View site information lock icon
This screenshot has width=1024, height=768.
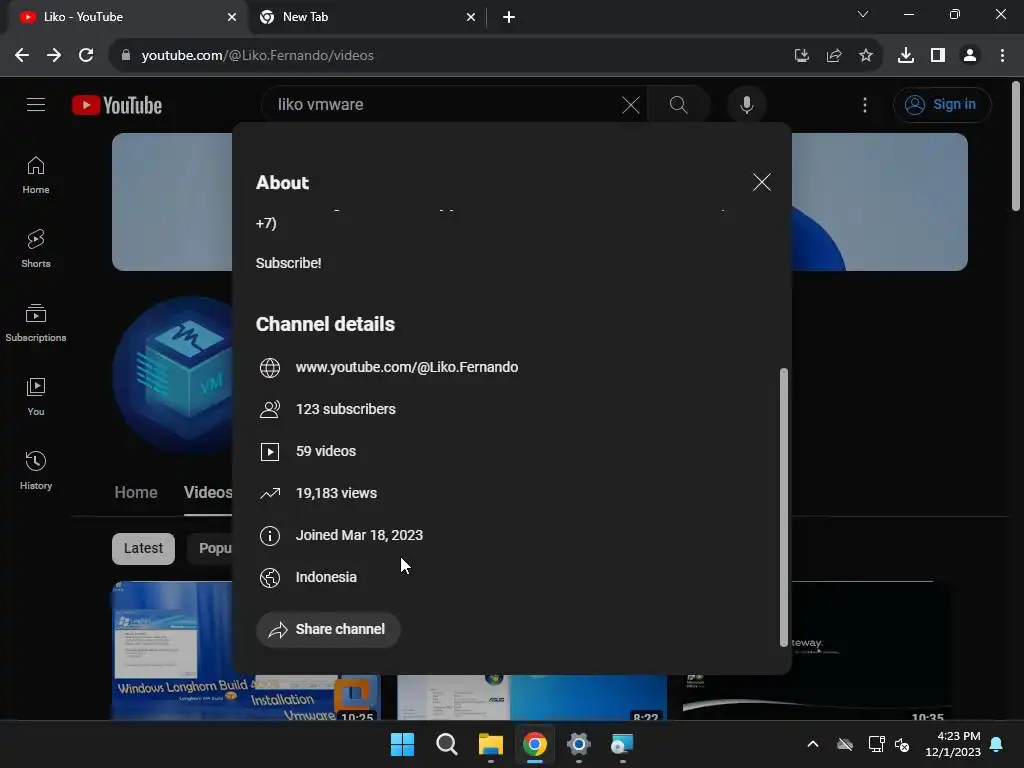pos(125,56)
